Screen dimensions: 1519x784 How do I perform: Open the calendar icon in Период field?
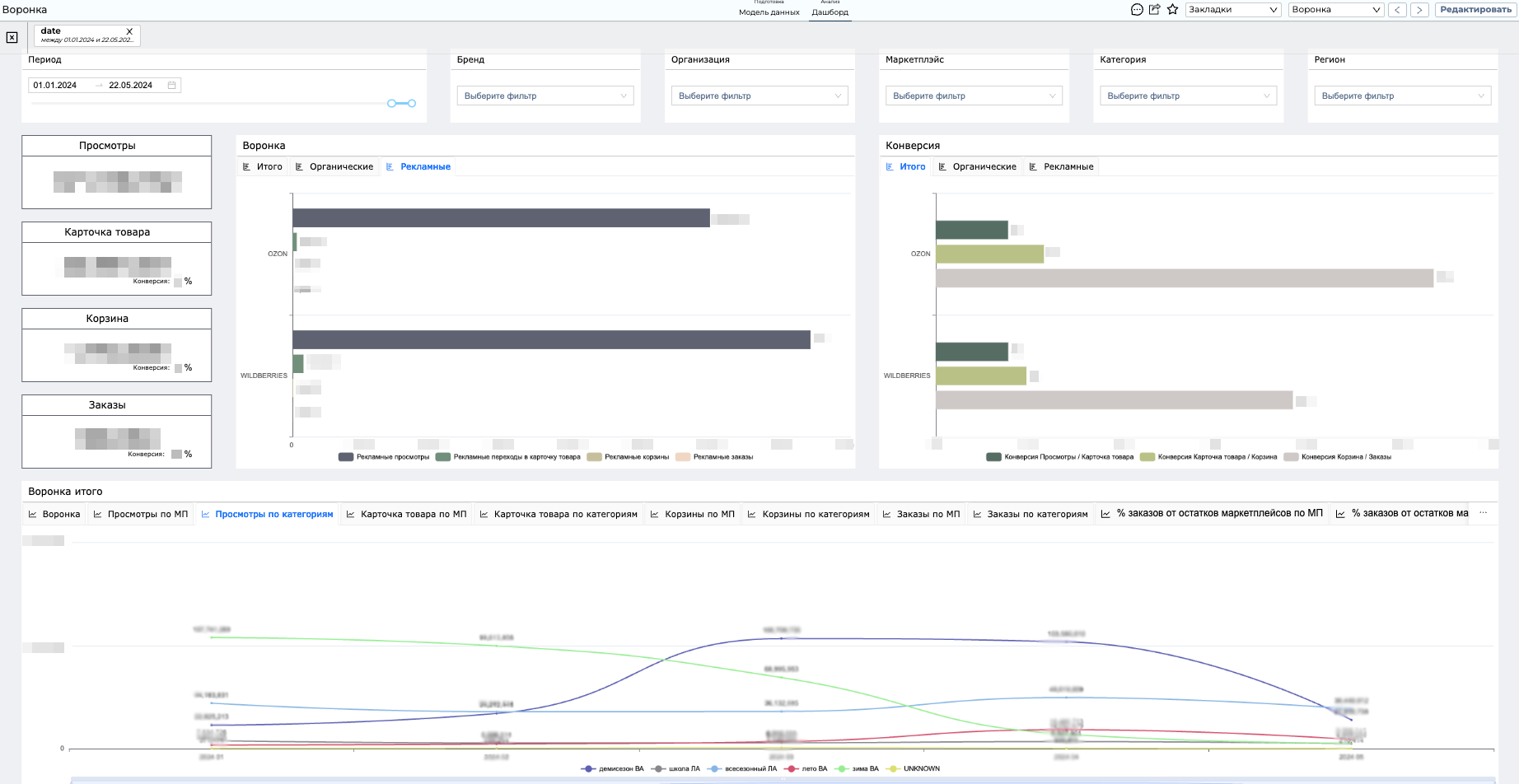(171, 85)
